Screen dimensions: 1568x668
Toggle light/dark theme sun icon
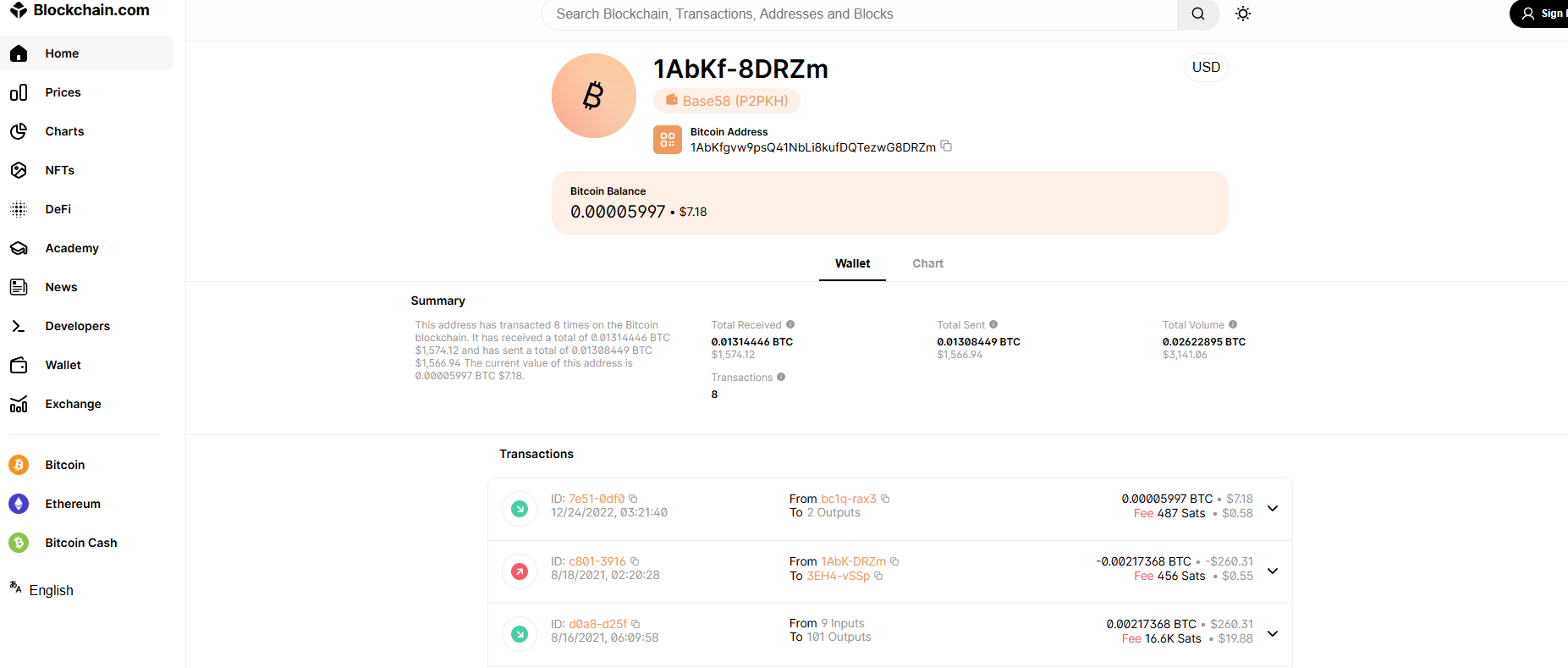pos(1242,14)
